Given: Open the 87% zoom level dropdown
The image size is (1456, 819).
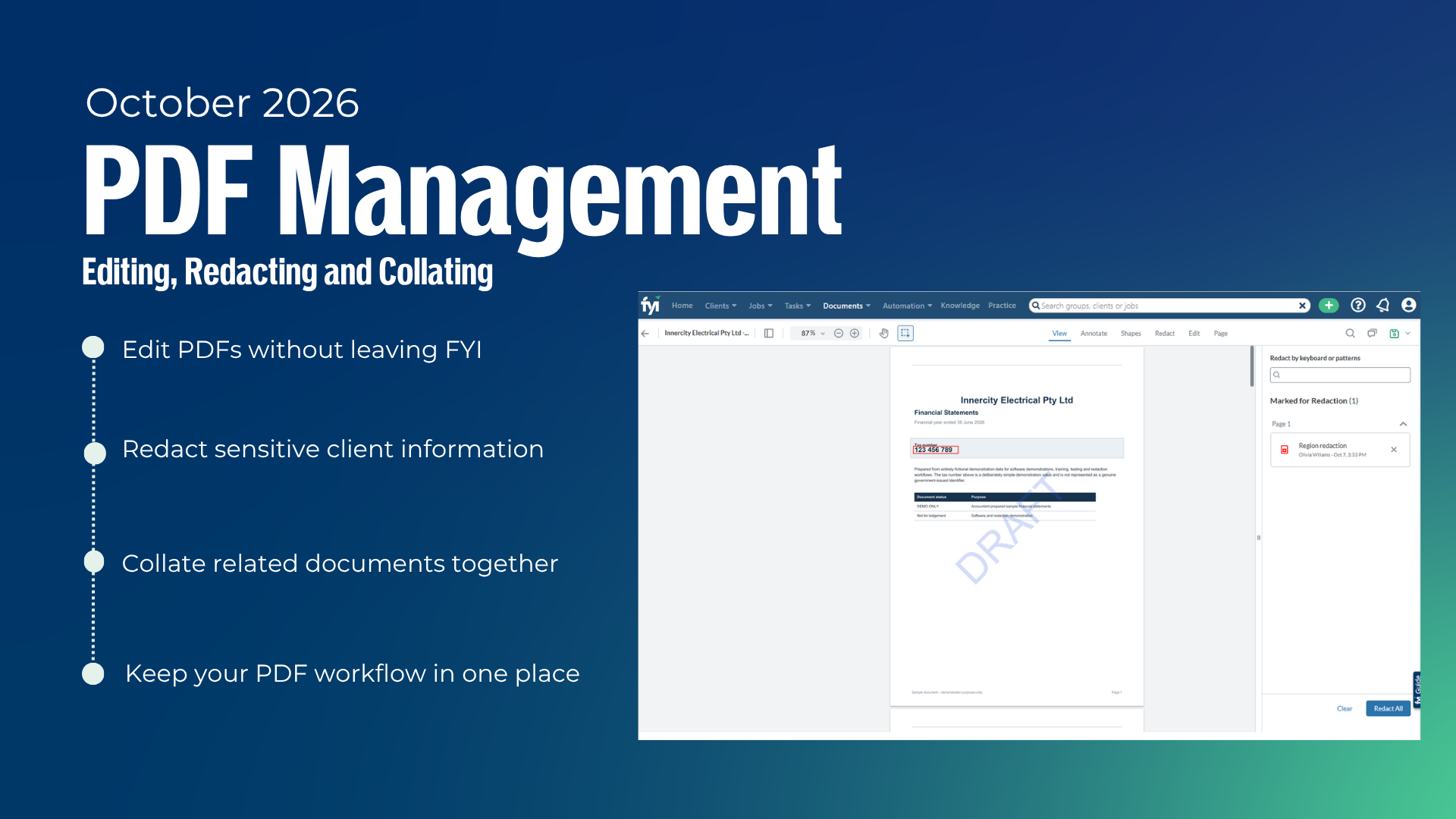Looking at the screenshot, I should [x=813, y=334].
